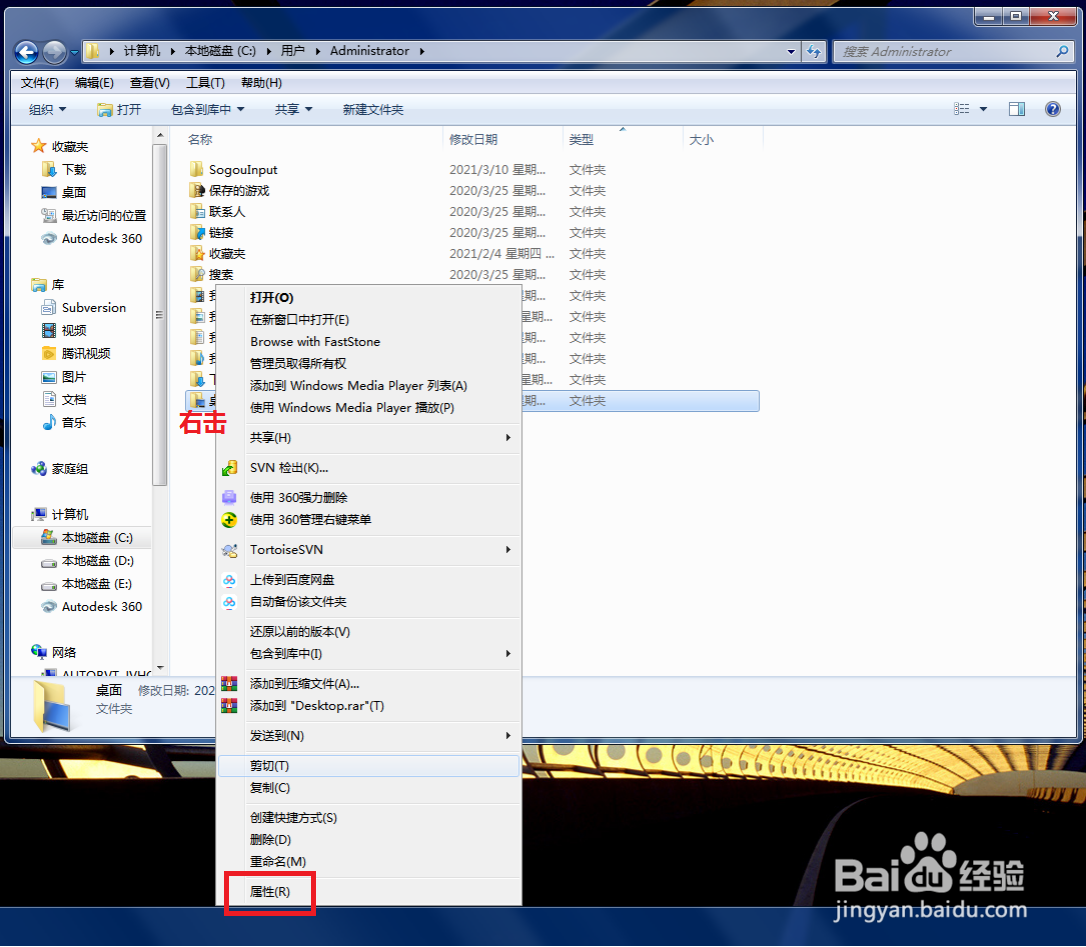Toggle the preview pane icon

click(1017, 109)
